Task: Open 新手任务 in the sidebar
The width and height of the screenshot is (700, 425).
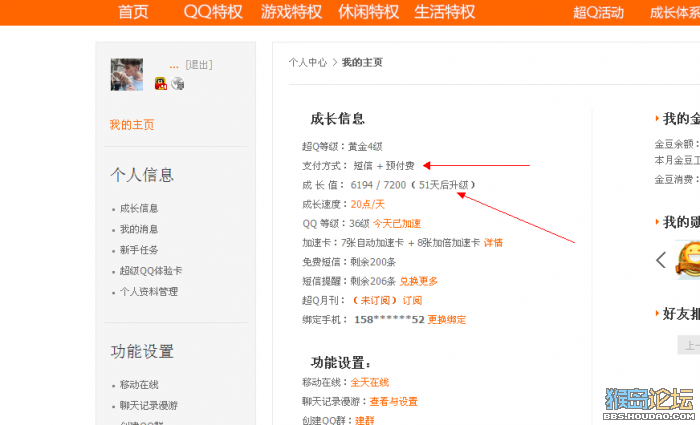Action: pyautogui.click(x=139, y=250)
